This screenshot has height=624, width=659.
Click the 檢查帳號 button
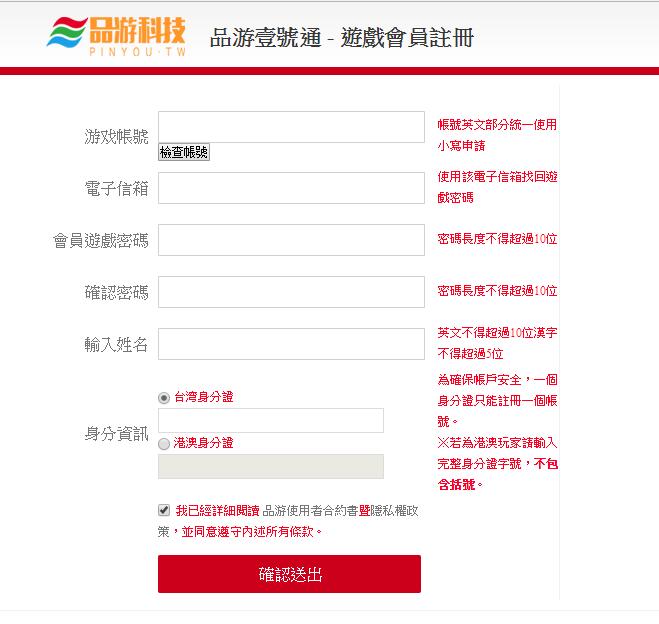[x=184, y=152]
